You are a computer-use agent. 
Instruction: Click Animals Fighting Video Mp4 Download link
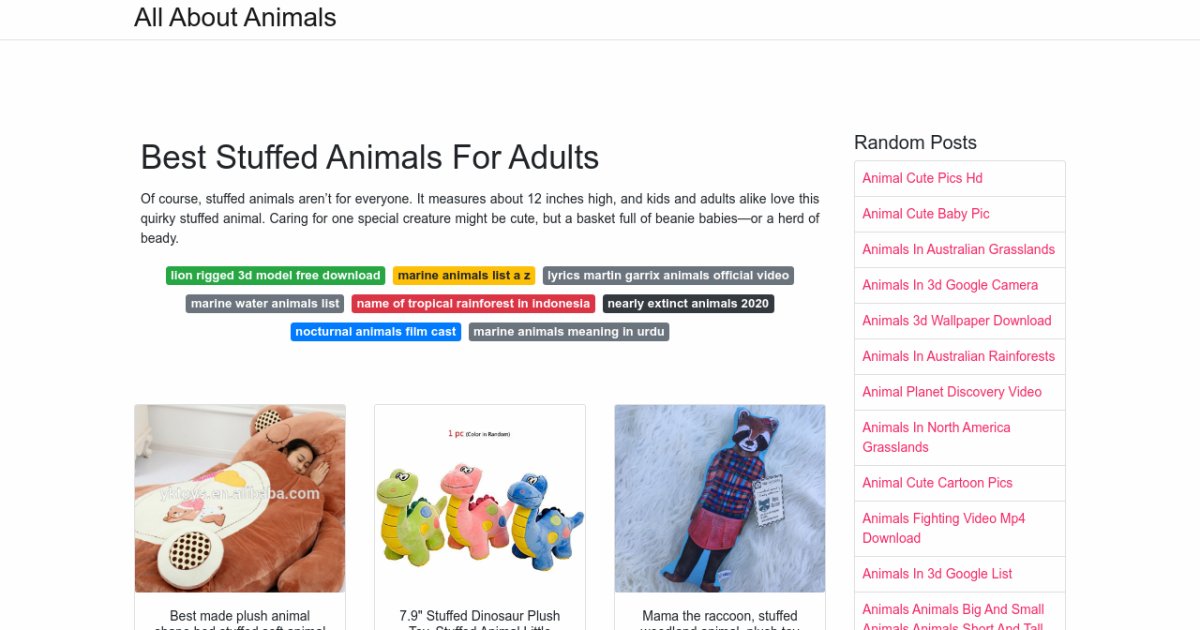point(943,528)
